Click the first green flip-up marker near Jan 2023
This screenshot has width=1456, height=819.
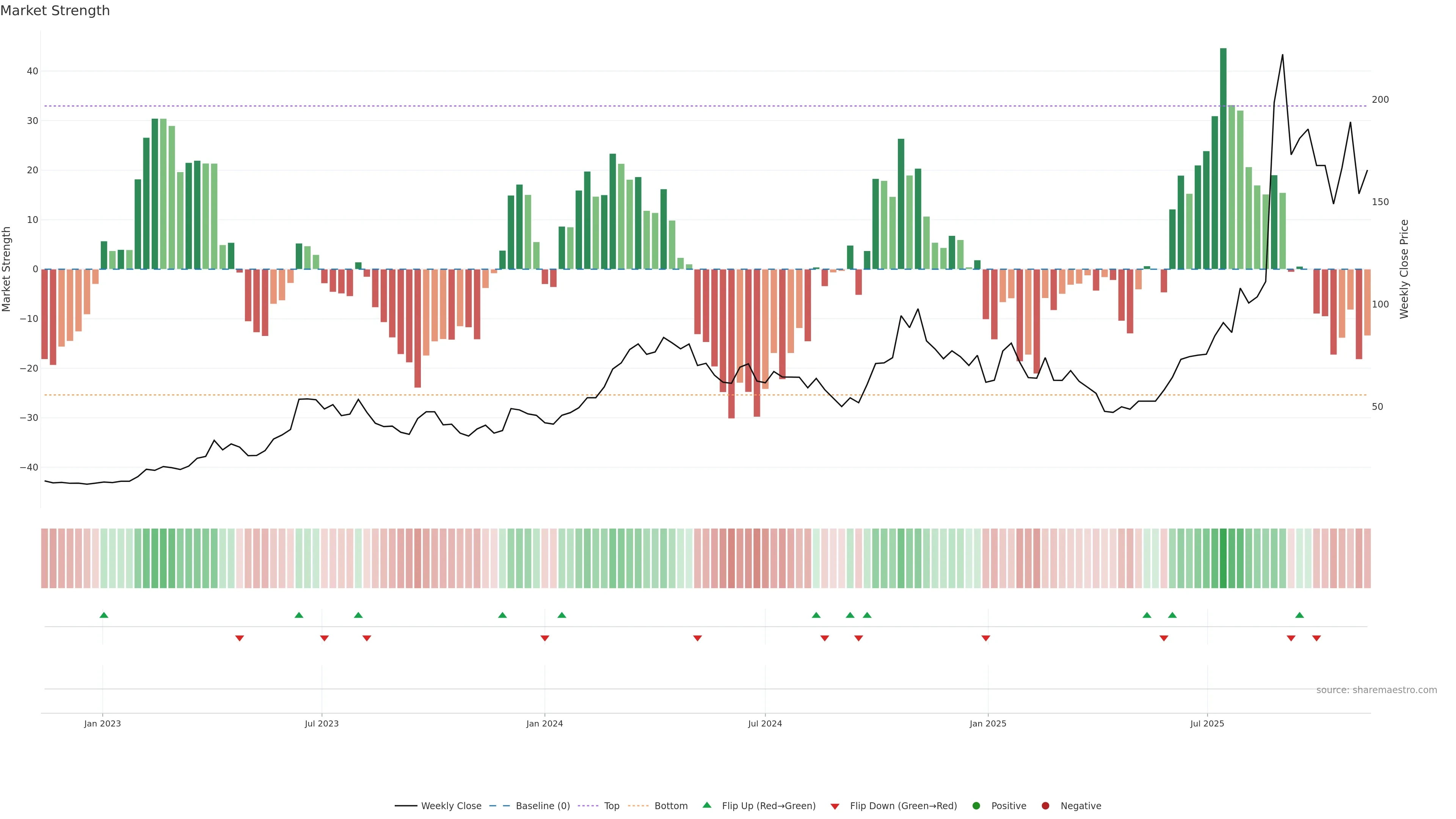point(104,615)
